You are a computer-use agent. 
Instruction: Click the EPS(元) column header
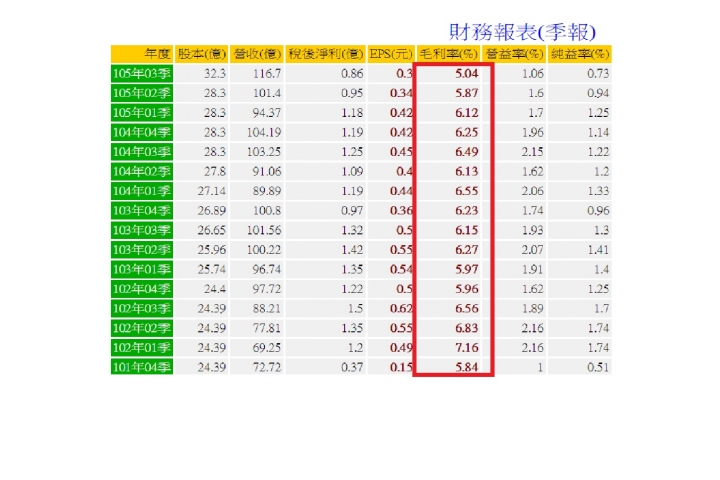391,54
